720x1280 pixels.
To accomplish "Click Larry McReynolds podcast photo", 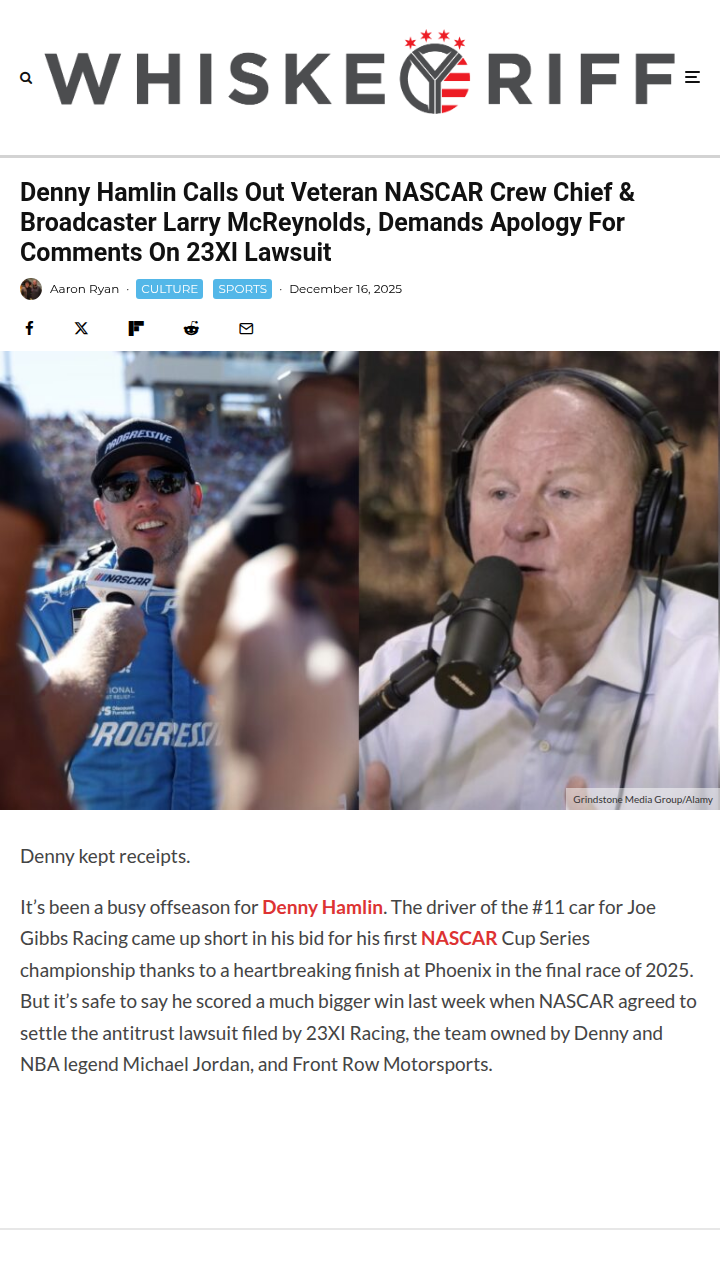I will pos(539,580).
